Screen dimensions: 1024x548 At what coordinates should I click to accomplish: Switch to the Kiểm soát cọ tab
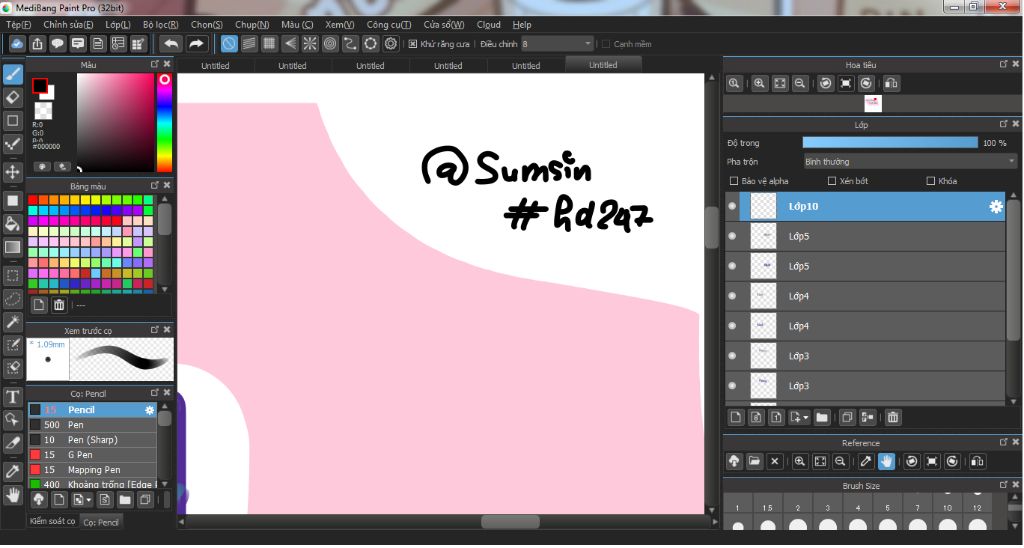(53, 521)
